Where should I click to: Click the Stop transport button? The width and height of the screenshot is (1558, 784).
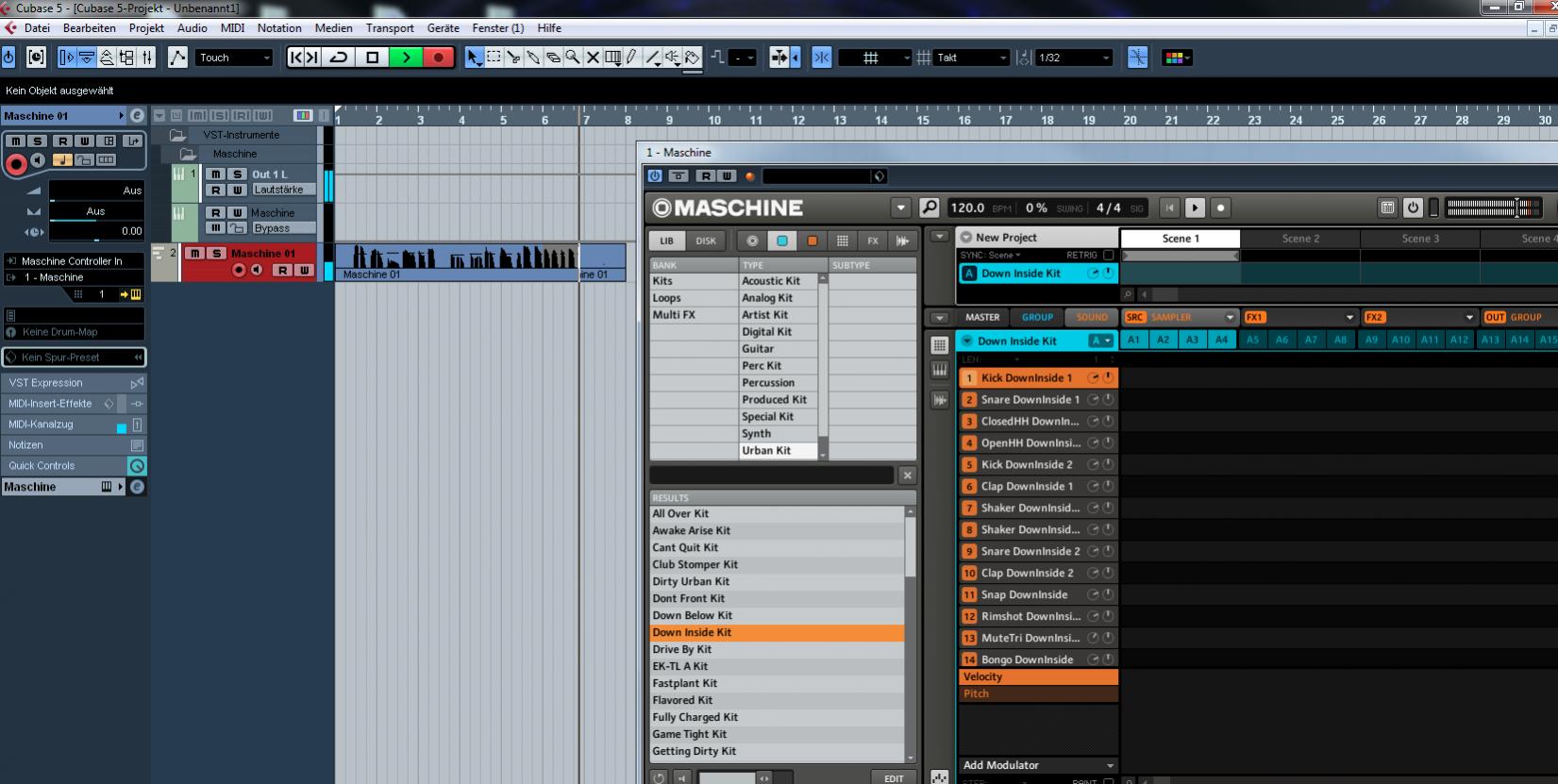pos(372,58)
